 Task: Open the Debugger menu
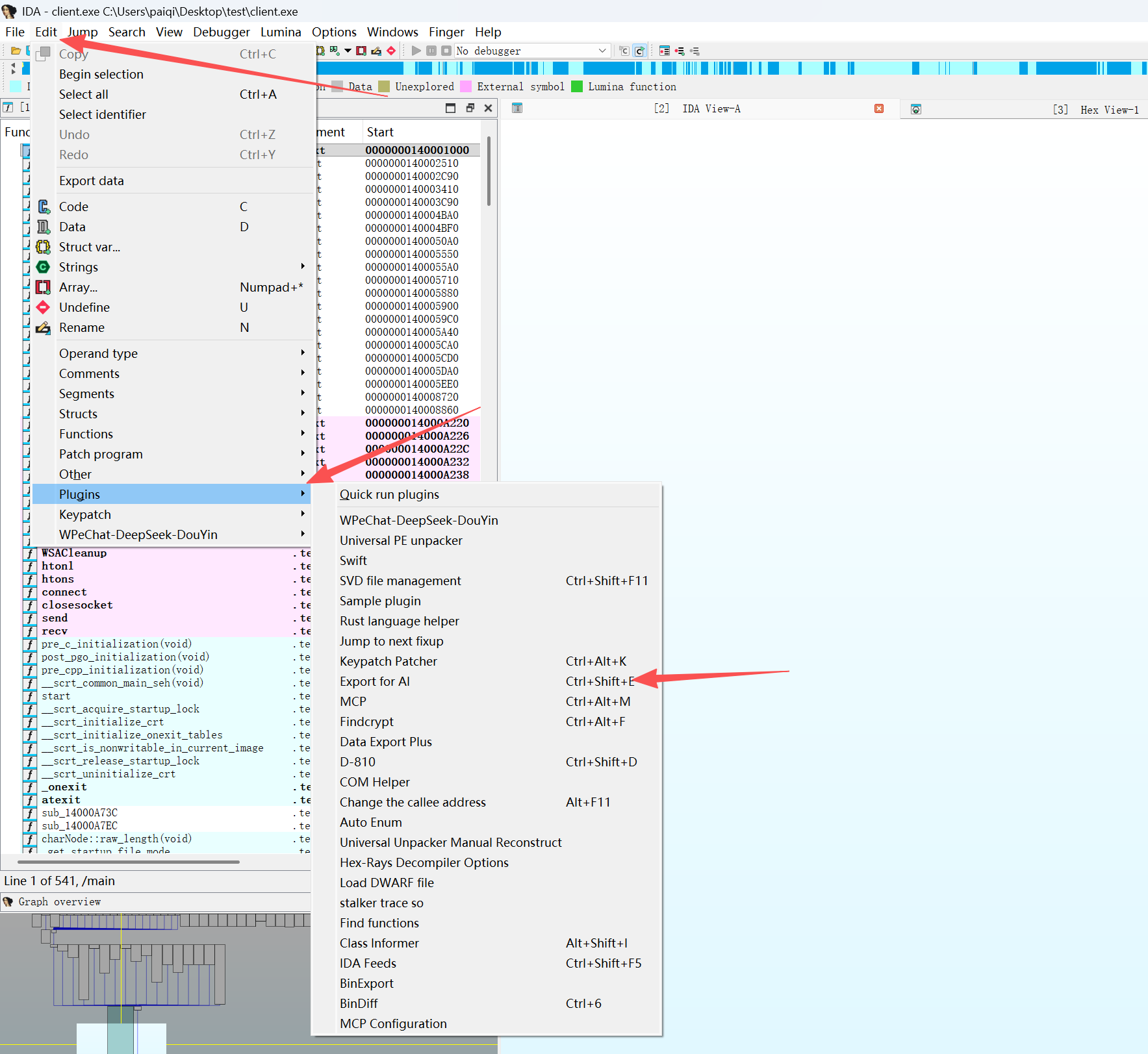[222, 32]
